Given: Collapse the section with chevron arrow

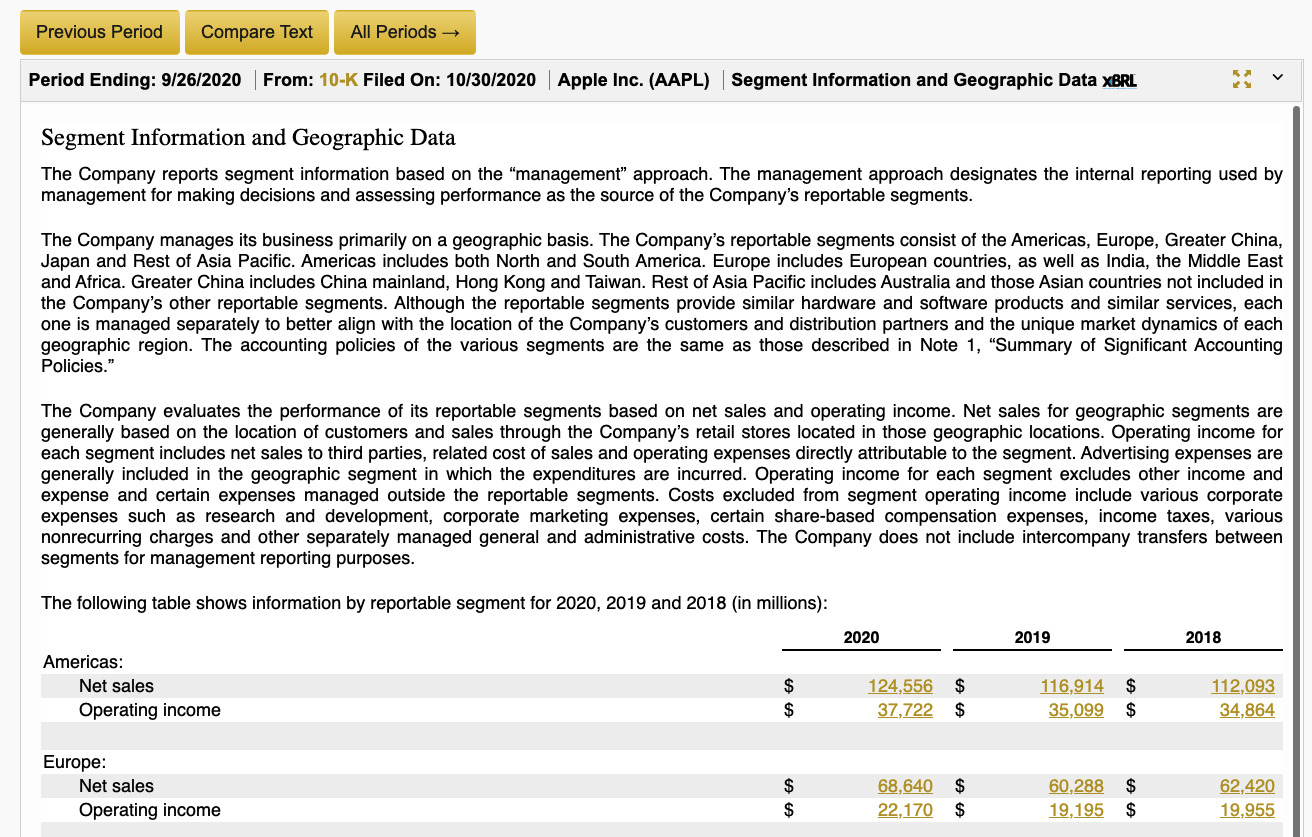Looking at the screenshot, I should click(x=1277, y=78).
